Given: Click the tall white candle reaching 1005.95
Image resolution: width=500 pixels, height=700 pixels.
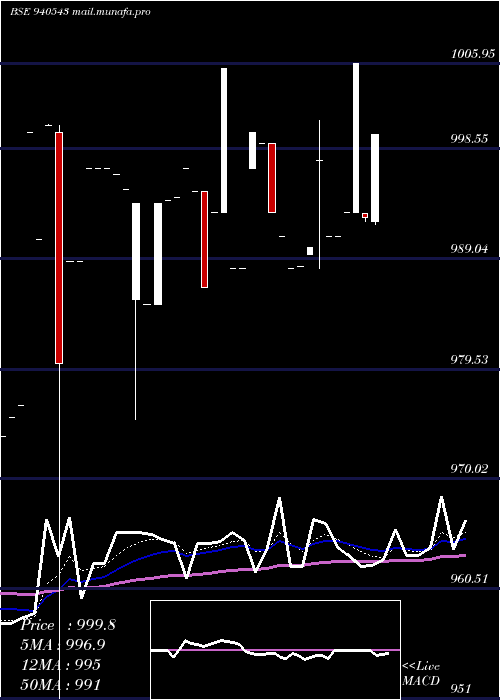Looking at the screenshot, I should point(356,138).
